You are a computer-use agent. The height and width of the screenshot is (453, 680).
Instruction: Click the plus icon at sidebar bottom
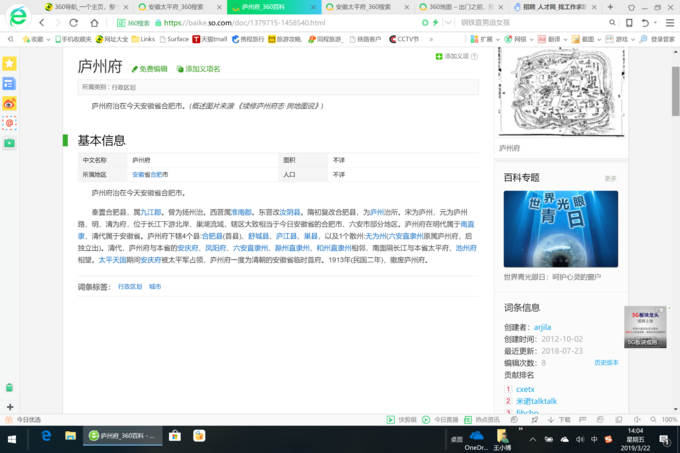pos(9,406)
